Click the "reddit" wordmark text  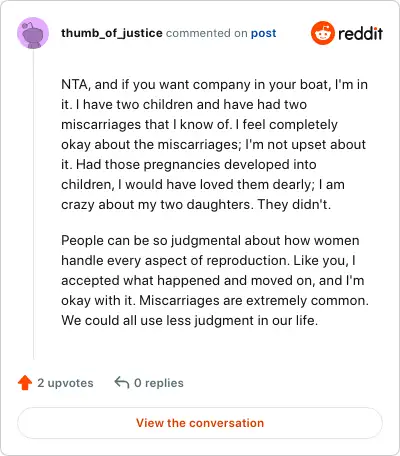[x=360, y=33]
